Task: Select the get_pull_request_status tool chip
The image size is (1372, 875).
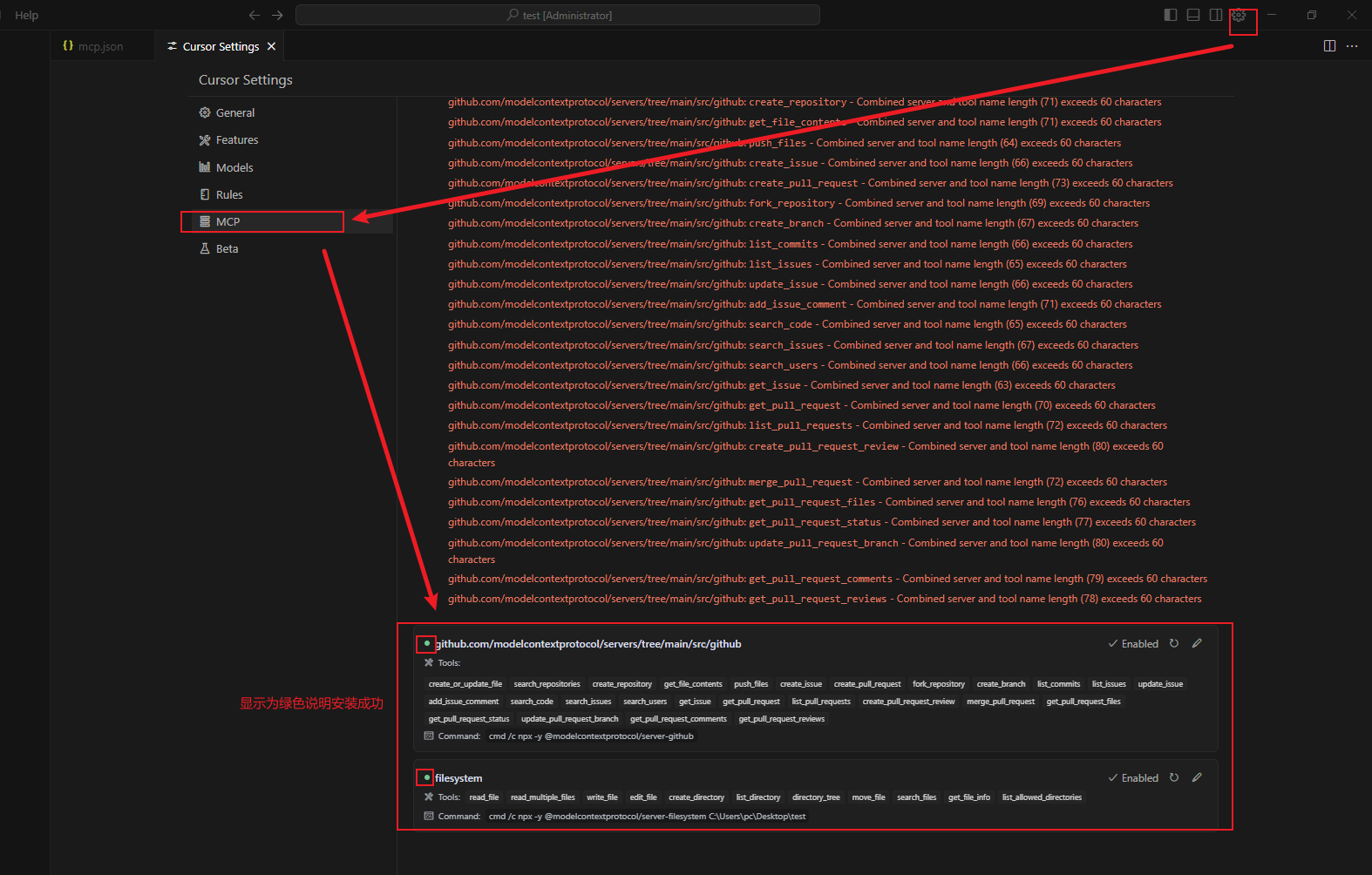Action: (x=469, y=719)
